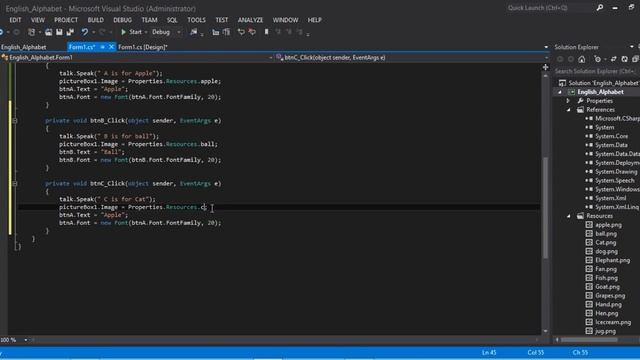Open the EDIT menu
Image resolution: width=640 pixels, height=360 pixels.
click(x=16, y=20)
